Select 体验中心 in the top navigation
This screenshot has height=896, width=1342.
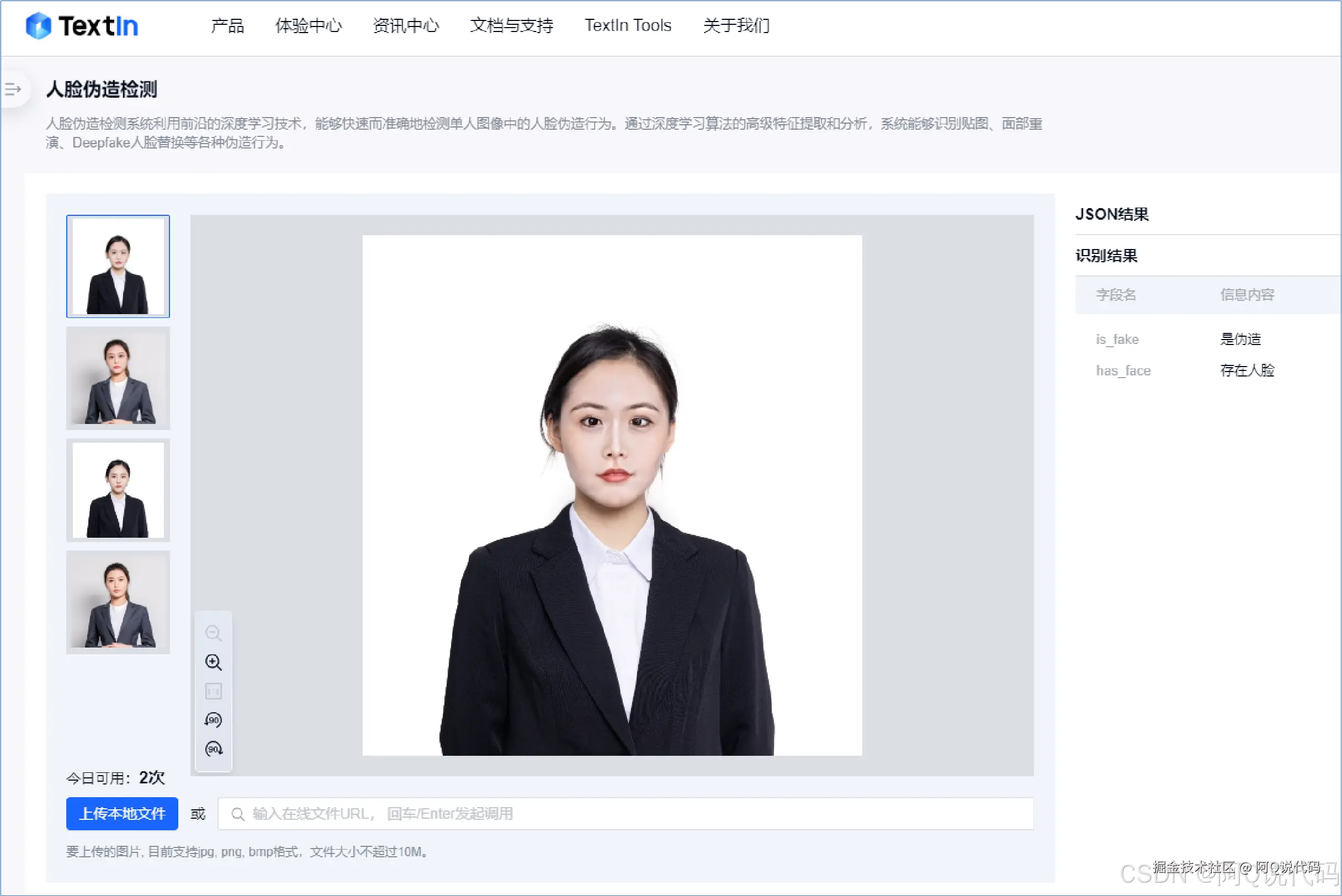(309, 26)
